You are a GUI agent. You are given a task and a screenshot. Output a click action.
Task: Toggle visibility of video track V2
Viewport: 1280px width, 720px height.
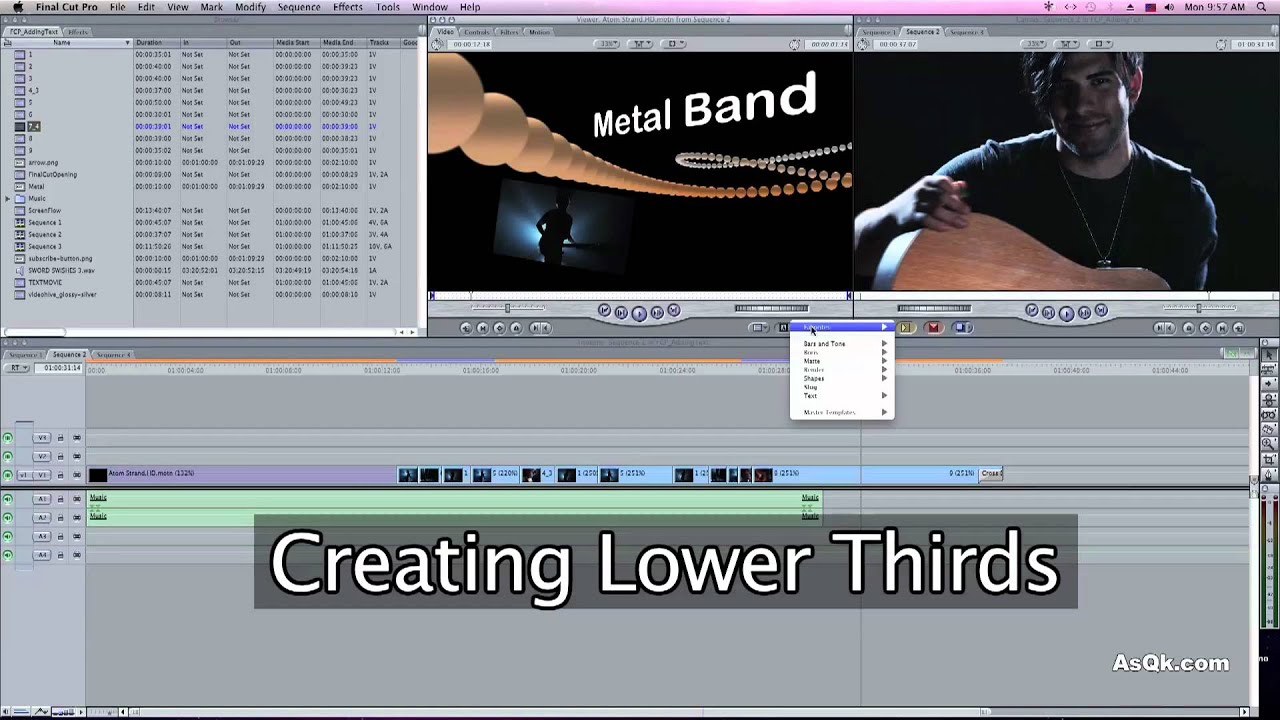[8, 456]
